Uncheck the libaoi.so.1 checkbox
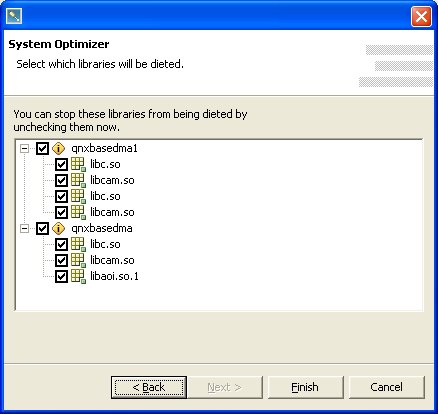Image resolution: width=438 pixels, height=414 pixels. point(61,276)
